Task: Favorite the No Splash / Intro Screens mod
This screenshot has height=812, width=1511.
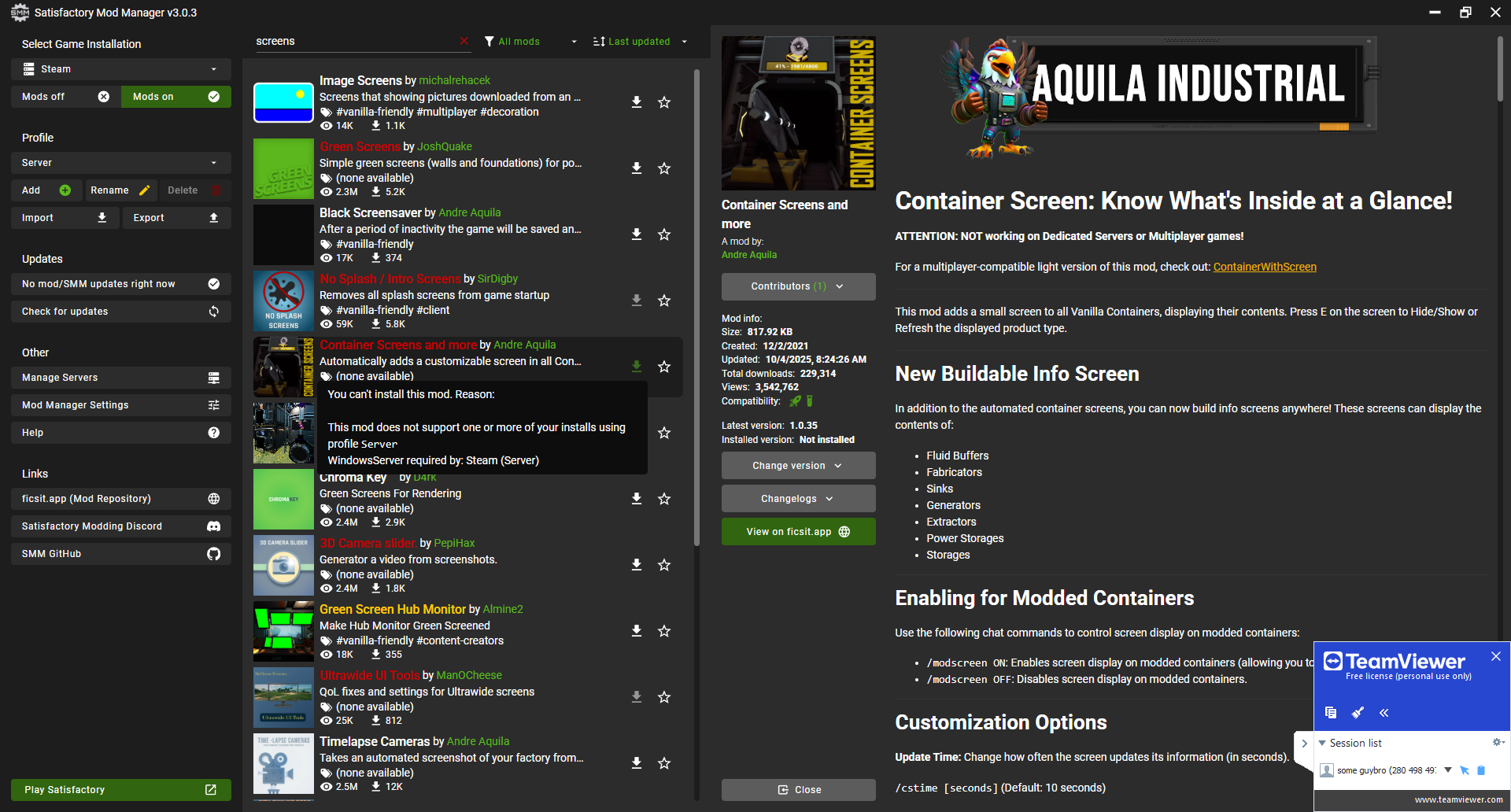Action: point(664,301)
